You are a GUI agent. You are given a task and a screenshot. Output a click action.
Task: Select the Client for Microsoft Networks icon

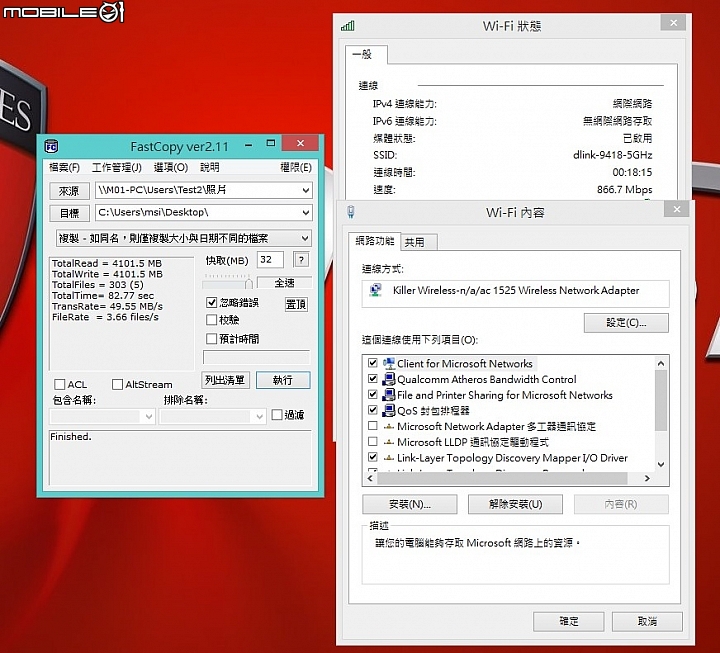coord(389,364)
